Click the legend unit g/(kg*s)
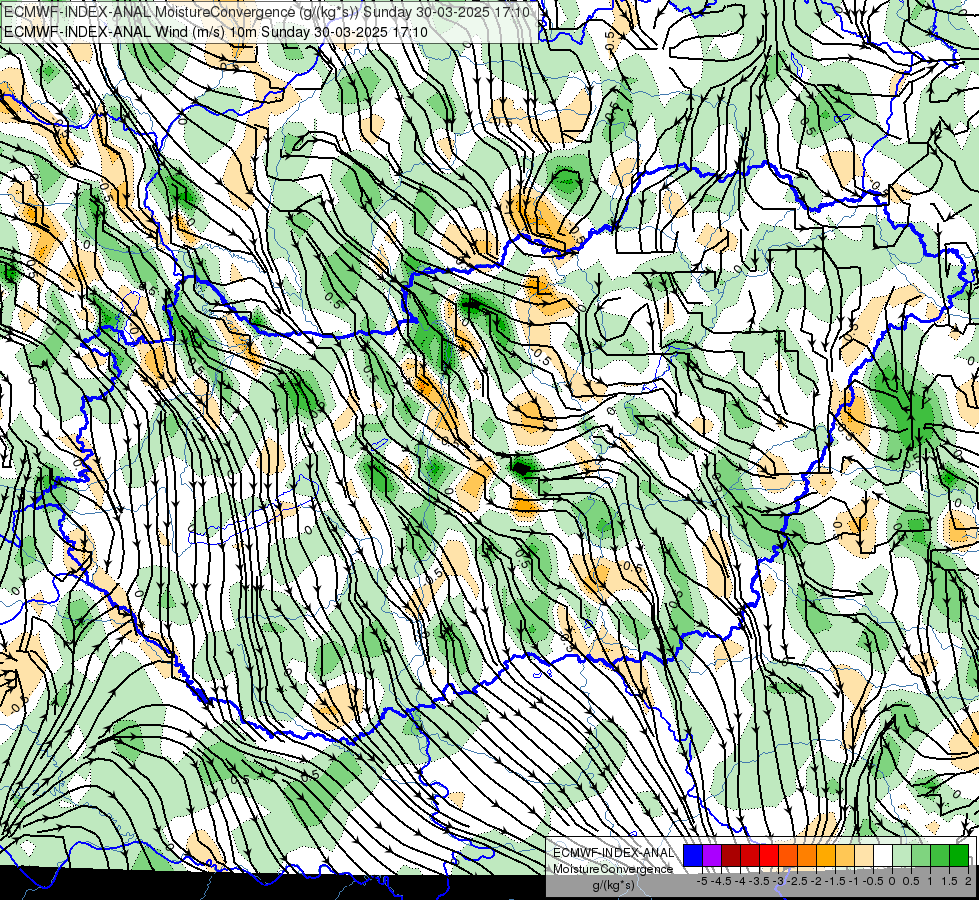Viewport: 979px width, 900px height. (614, 885)
